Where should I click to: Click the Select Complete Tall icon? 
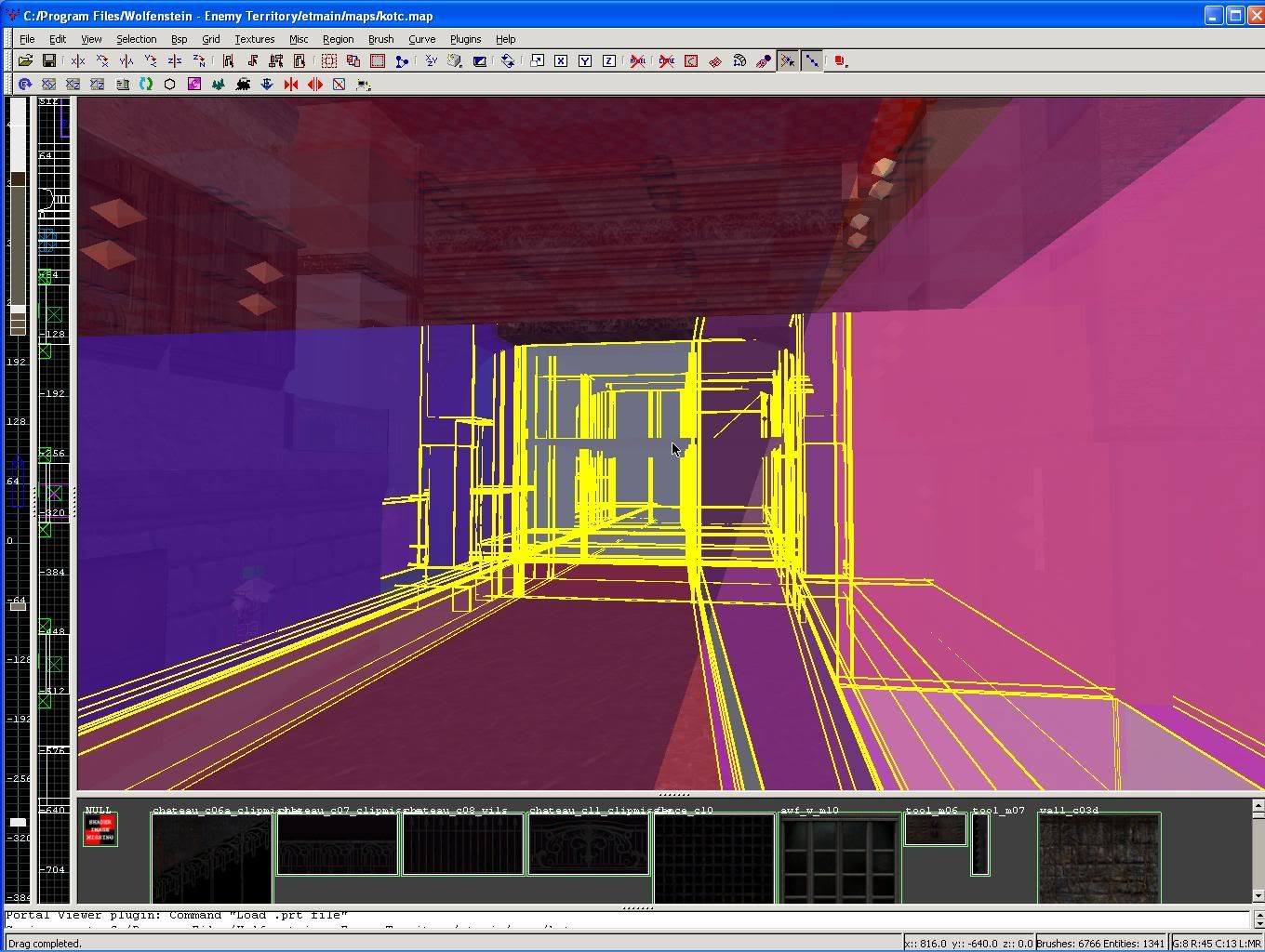(228, 60)
